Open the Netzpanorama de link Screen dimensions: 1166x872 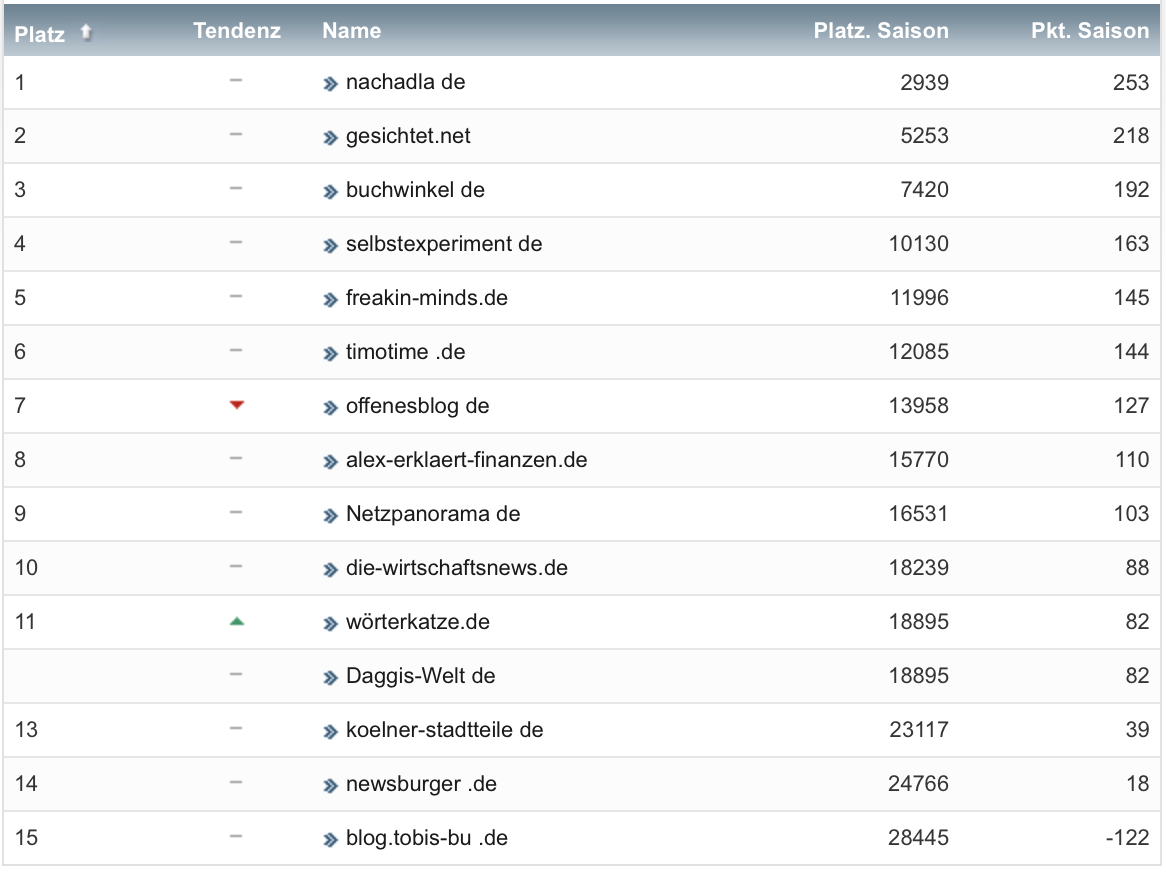click(x=433, y=514)
